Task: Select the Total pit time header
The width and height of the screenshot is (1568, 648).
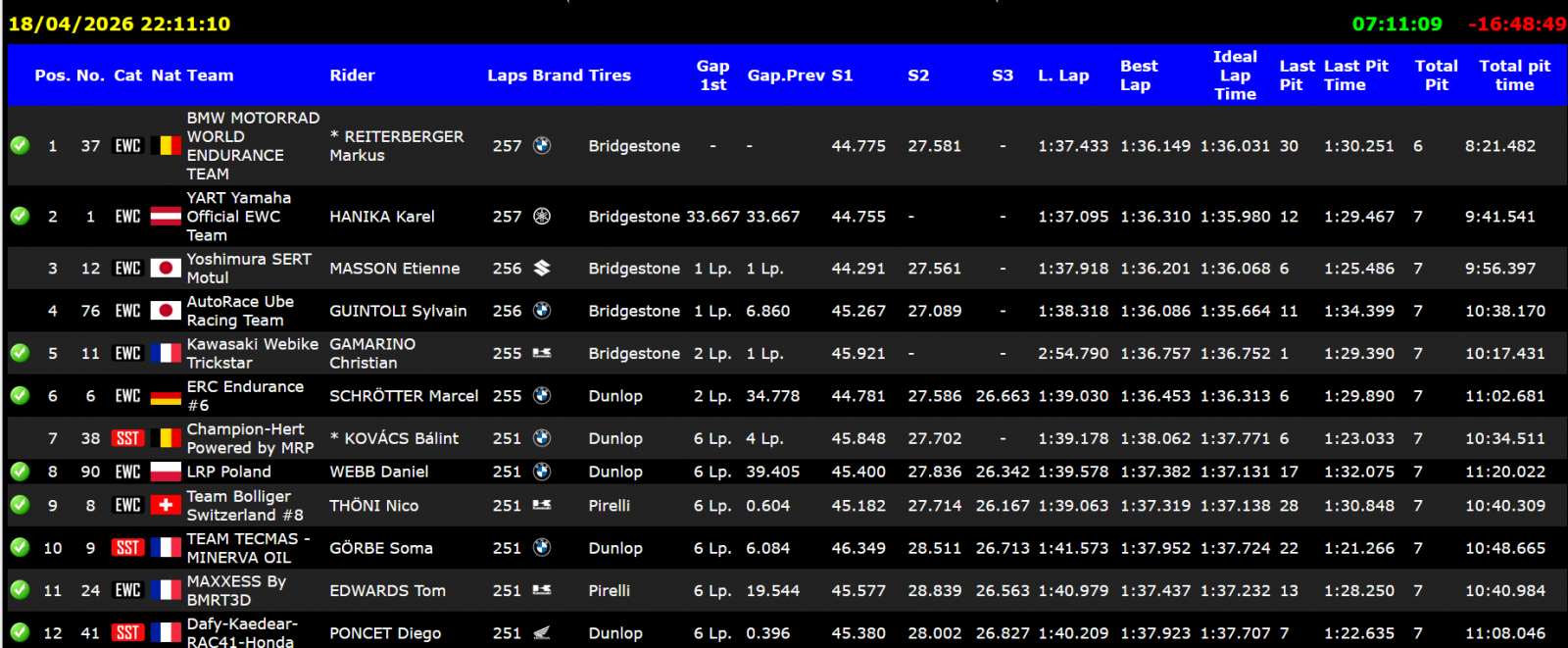Action: tap(1514, 75)
